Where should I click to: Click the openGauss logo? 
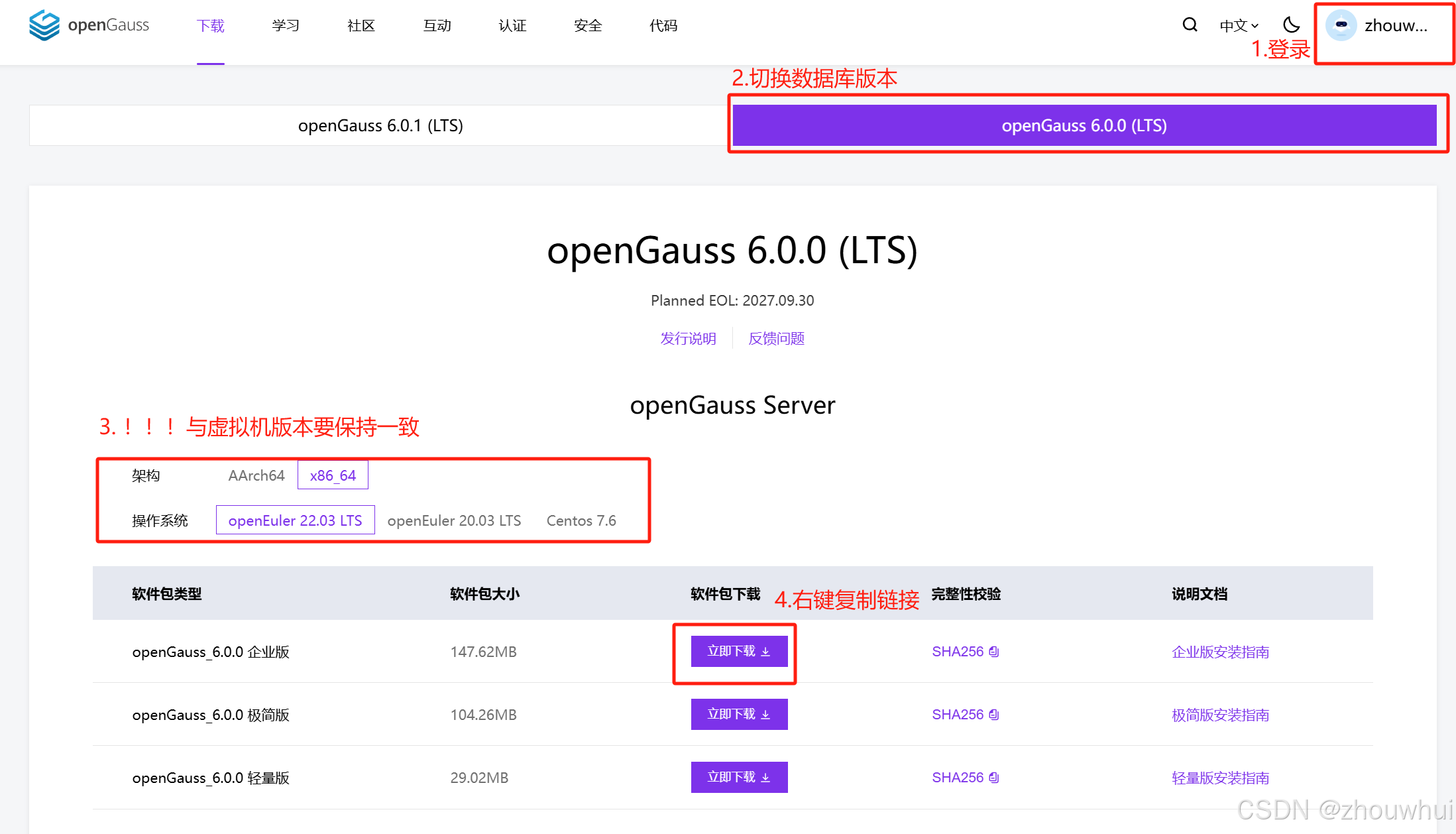[89, 25]
